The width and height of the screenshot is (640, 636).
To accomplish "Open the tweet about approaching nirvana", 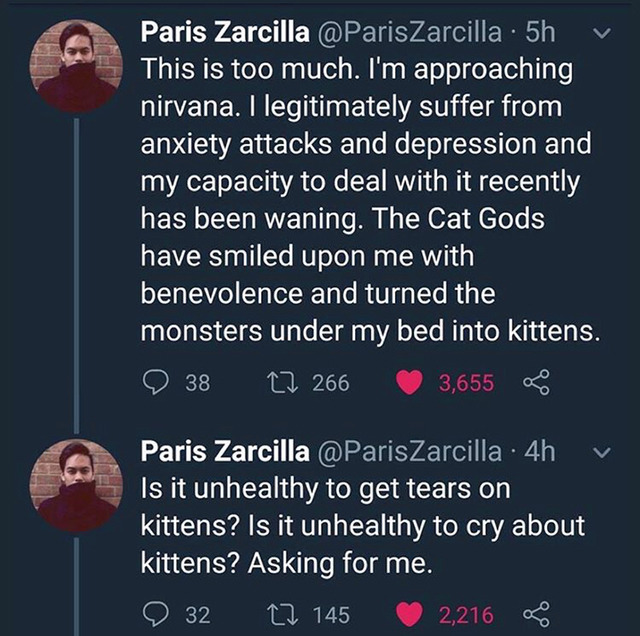I will tap(370, 200).
